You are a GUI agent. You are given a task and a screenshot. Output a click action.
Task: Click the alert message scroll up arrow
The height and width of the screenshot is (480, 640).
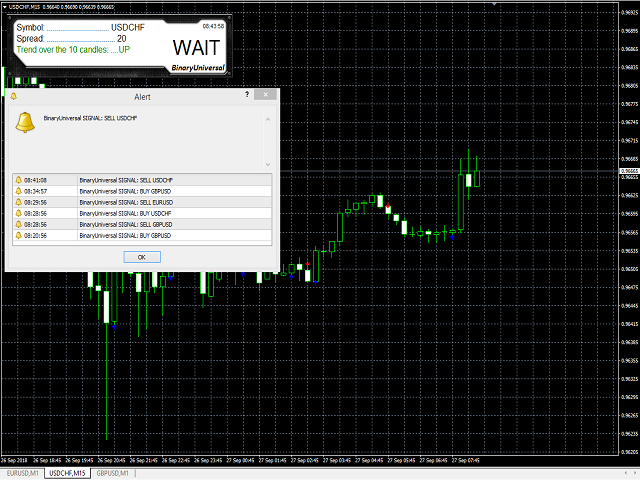coord(268,119)
